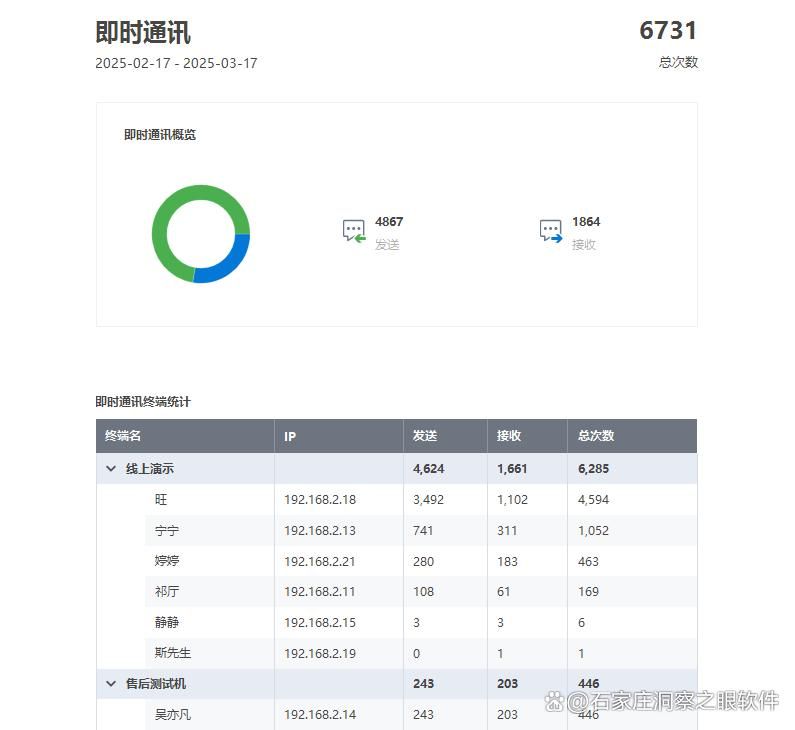Select the 线上演示 group row label
Image resolution: width=795 pixels, height=730 pixels.
(150, 469)
